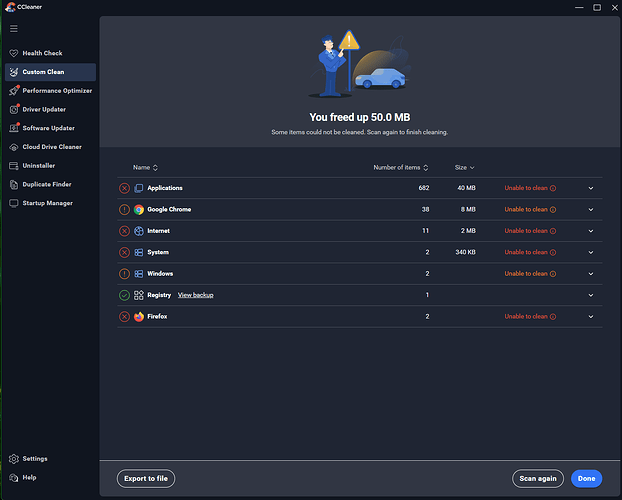Click Unable to clean on System row

(526, 252)
